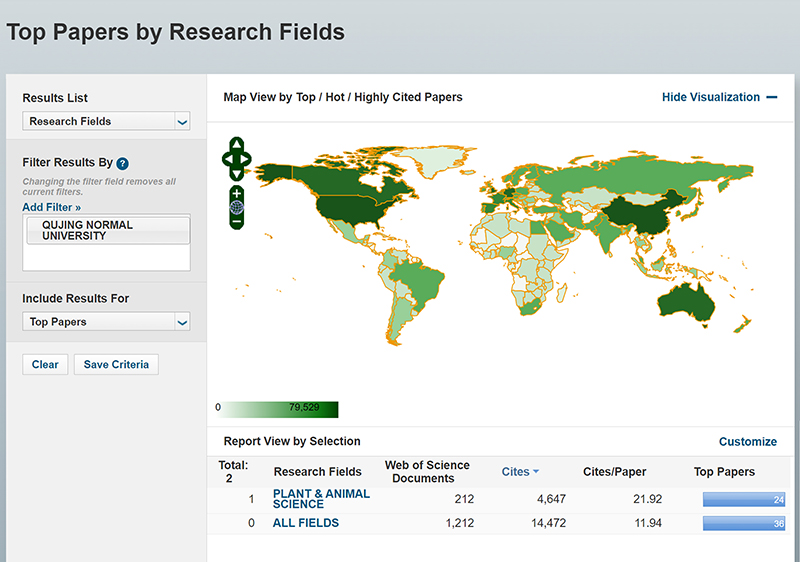Pan the map left with the arrow
Screen dimensions: 800x562
coord(226,159)
